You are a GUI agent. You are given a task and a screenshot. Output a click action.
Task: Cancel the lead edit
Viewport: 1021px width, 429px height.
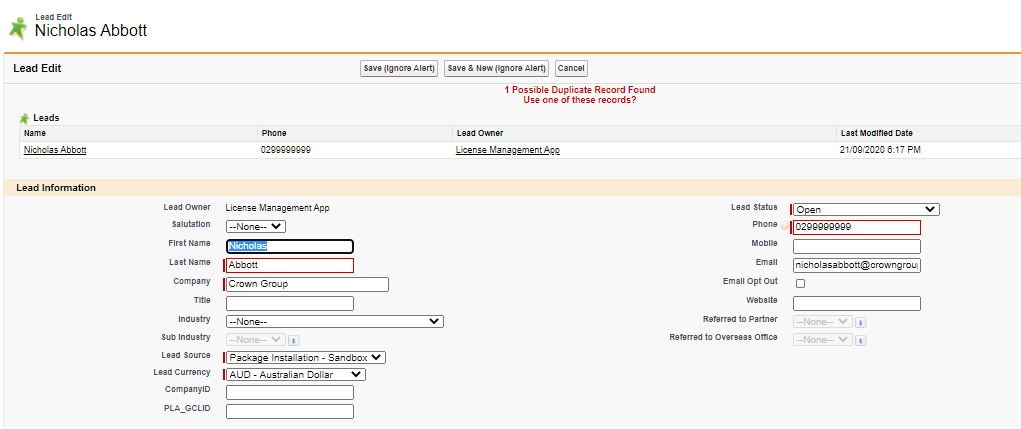571,68
